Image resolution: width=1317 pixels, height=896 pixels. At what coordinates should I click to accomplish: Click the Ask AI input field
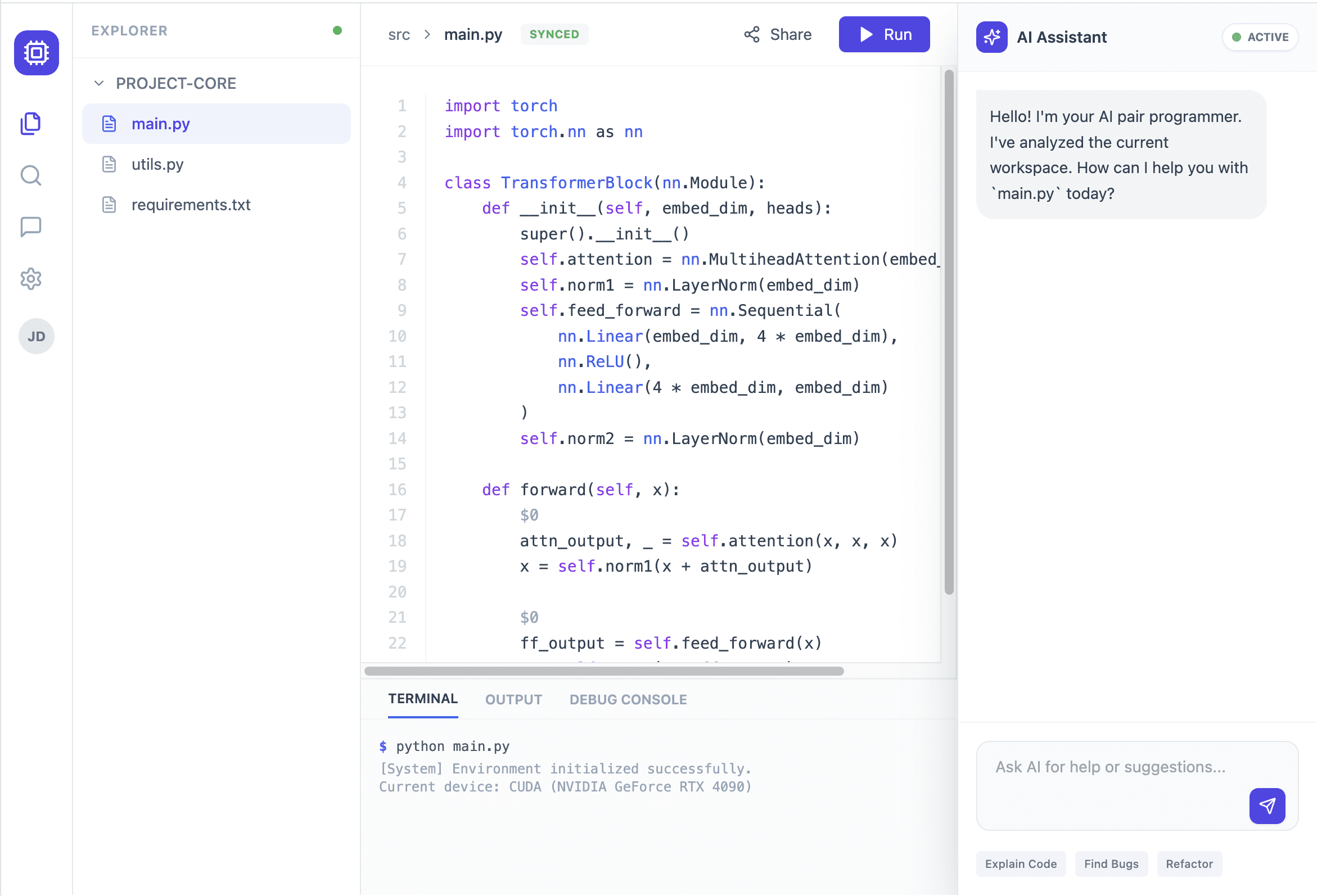[1111, 776]
